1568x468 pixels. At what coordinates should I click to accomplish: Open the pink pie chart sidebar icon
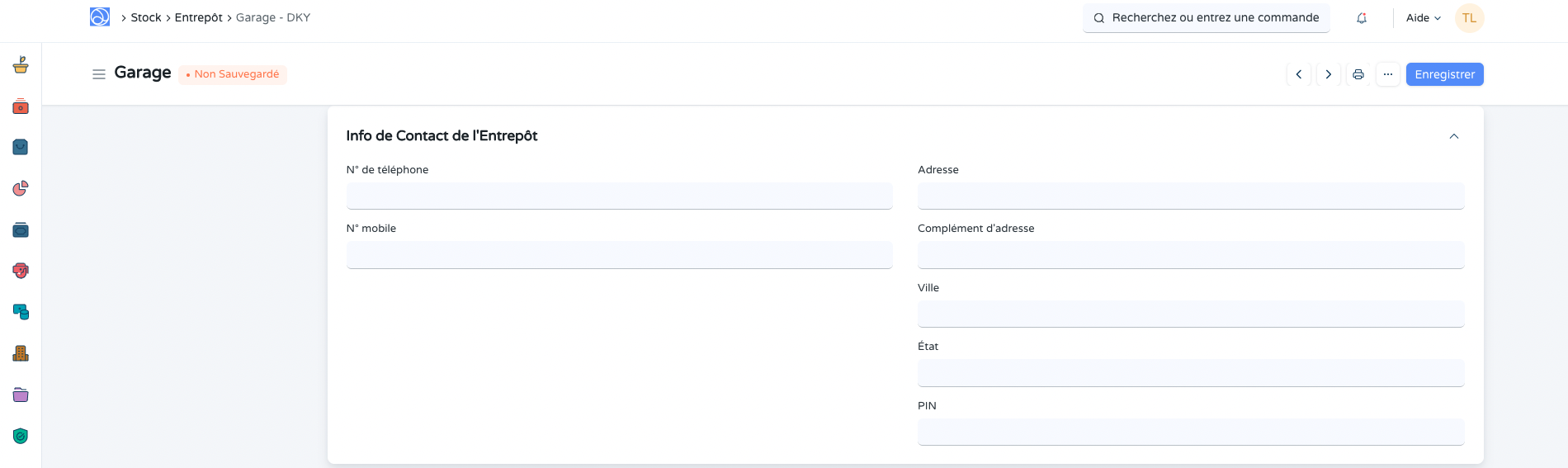[x=21, y=188]
